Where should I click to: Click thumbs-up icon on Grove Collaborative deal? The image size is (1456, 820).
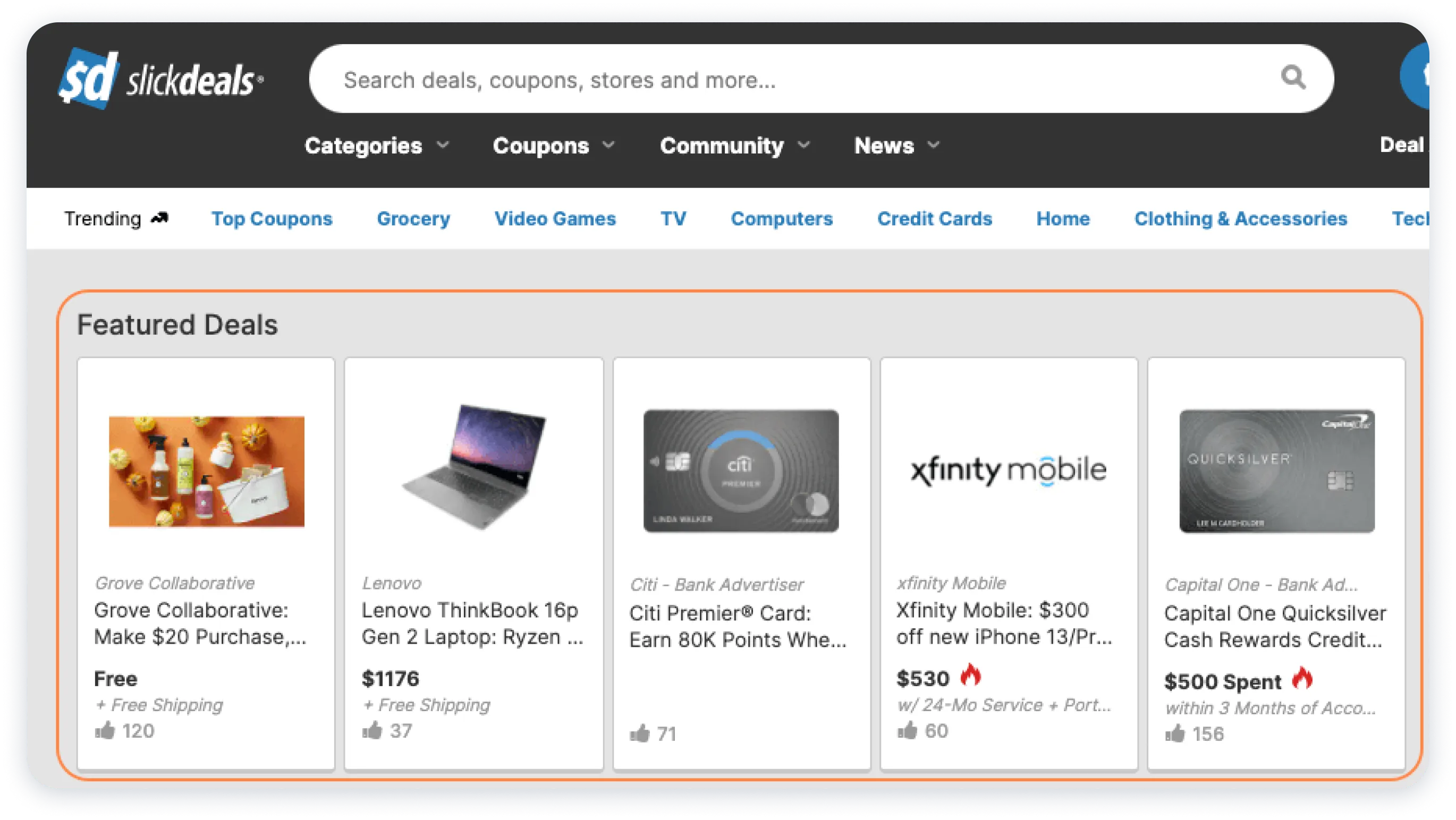105,731
